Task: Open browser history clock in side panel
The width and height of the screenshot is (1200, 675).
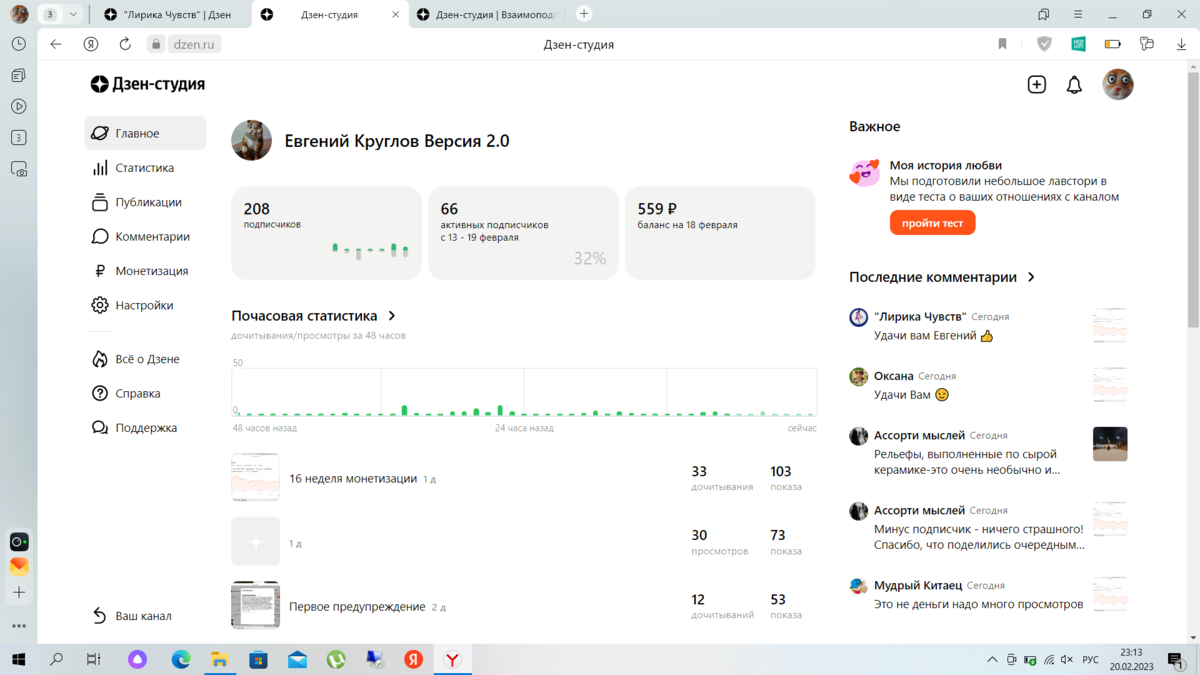Action: click(19, 44)
